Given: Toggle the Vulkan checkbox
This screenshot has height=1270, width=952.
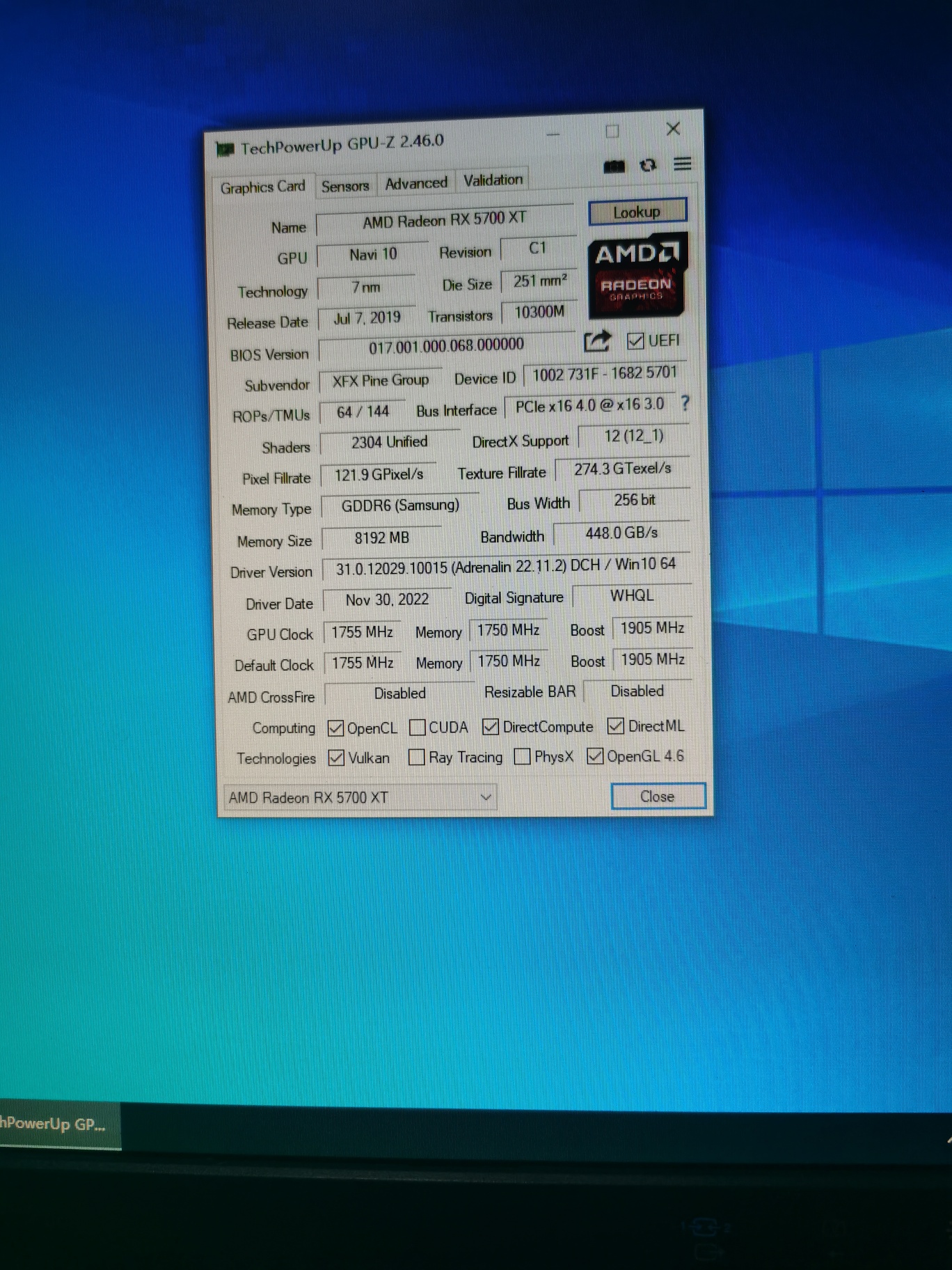Looking at the screenshot, I should coord(336,758).
